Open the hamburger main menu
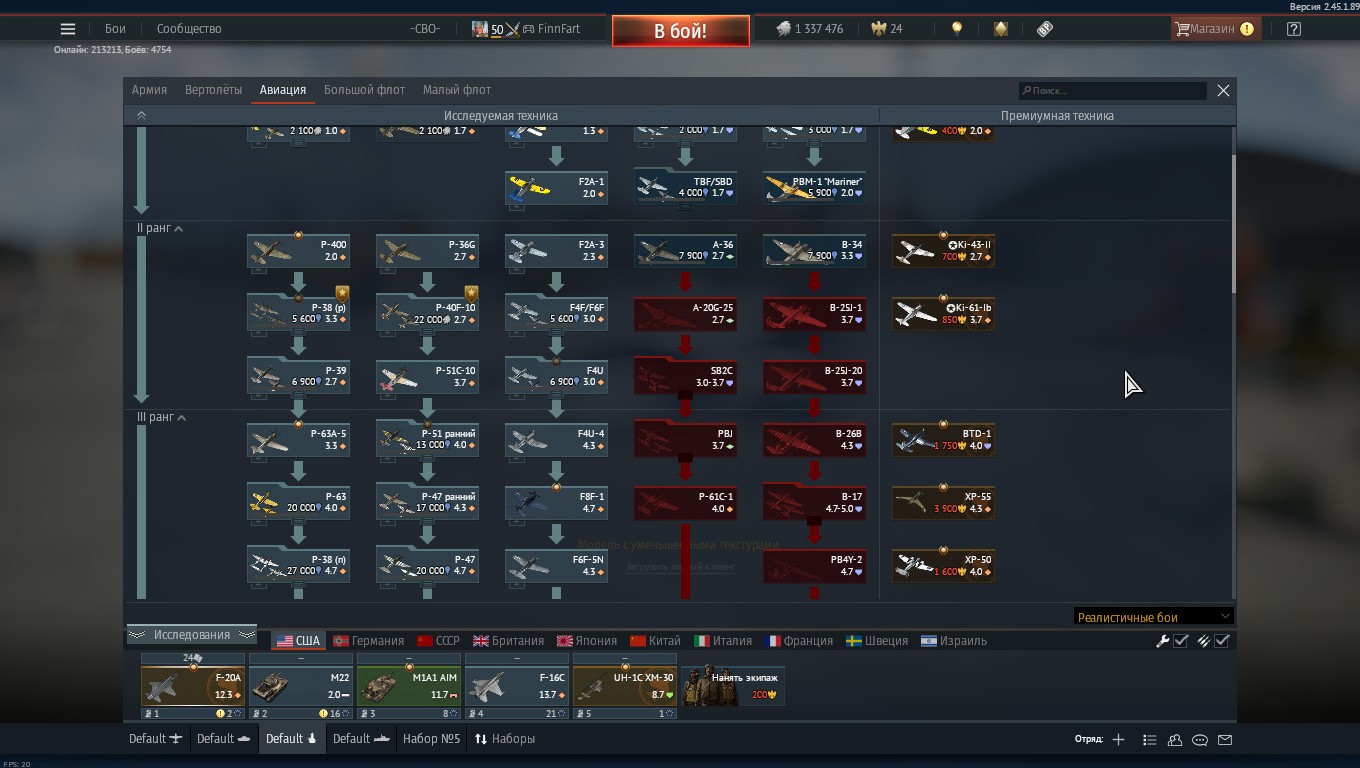The width and height of the screenshot is (1360, 768). pyautogui.click(x=68, y=29)
